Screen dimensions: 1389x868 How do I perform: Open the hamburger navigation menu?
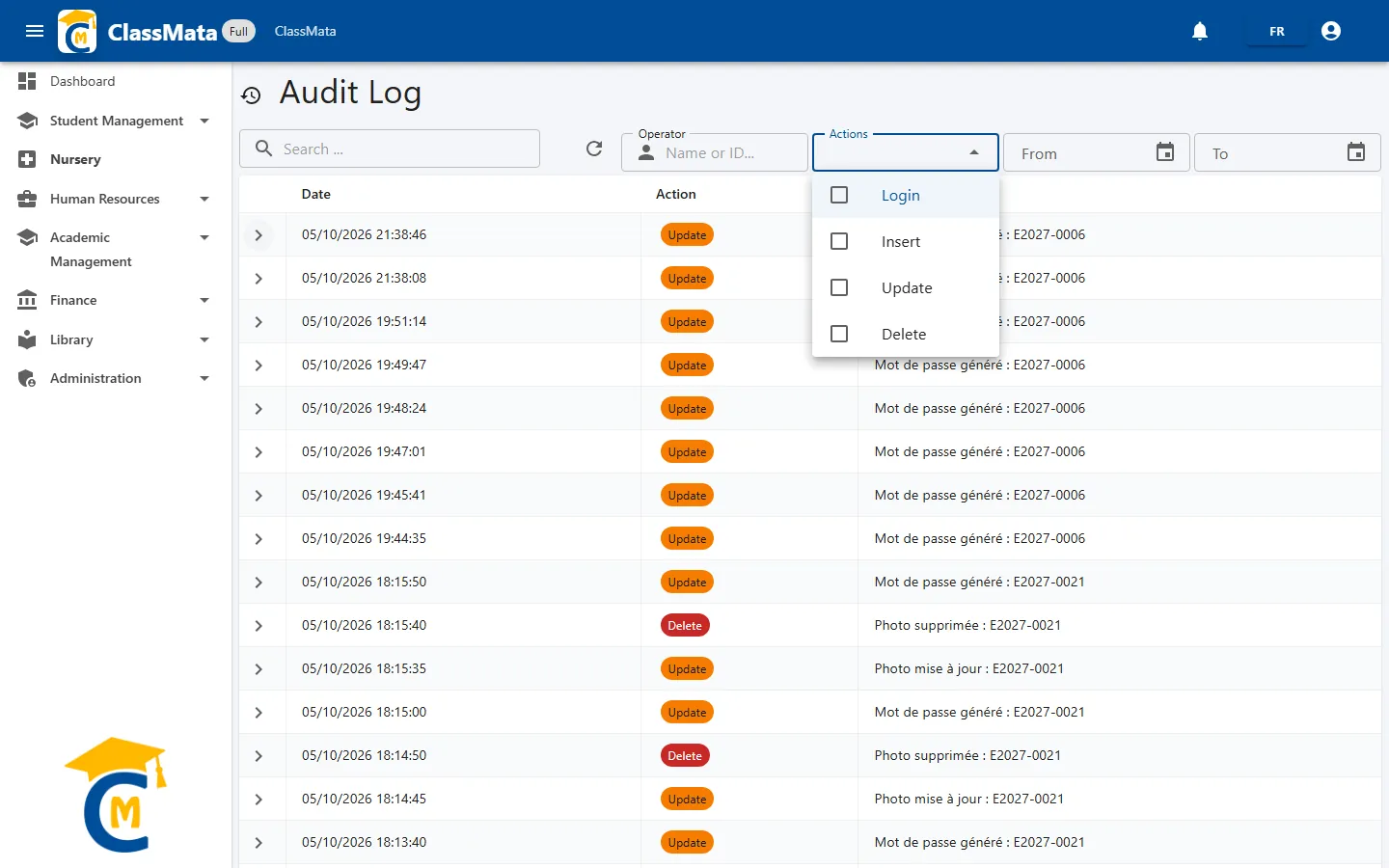[x=35, y=31]
